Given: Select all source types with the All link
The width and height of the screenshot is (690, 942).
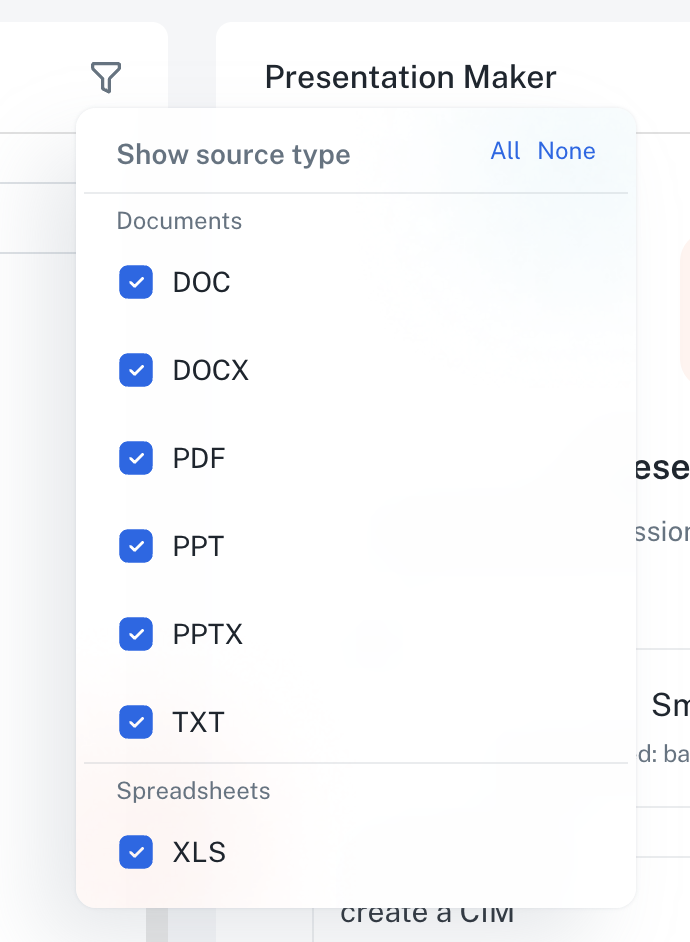Looking at the screenshot, I should pos(505,151).
